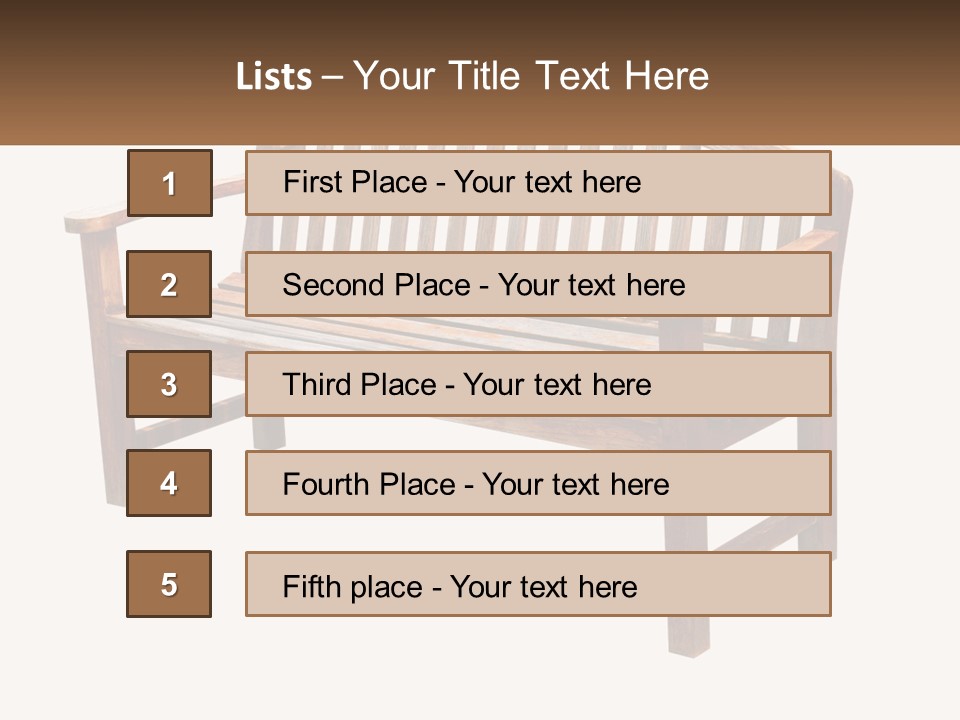The height and width of the screenshot is (720, 960).
Task: Click the number 4 box
Action: (x=169, y=483)
